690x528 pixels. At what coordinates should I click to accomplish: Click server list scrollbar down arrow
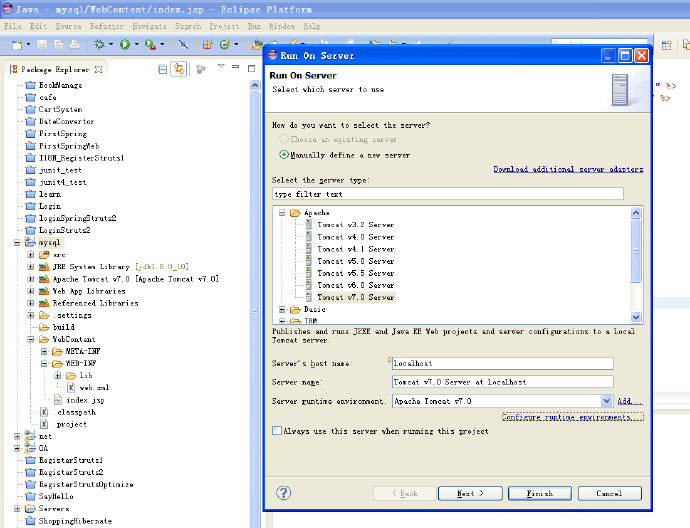click(635, 317)
